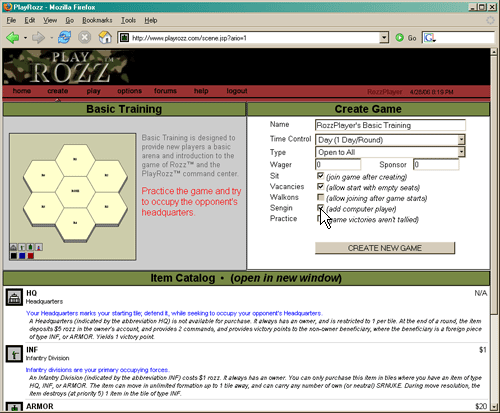Open the Bookmarks menu
The height and width of the screenshot is (413, 500).
[97, 20]
